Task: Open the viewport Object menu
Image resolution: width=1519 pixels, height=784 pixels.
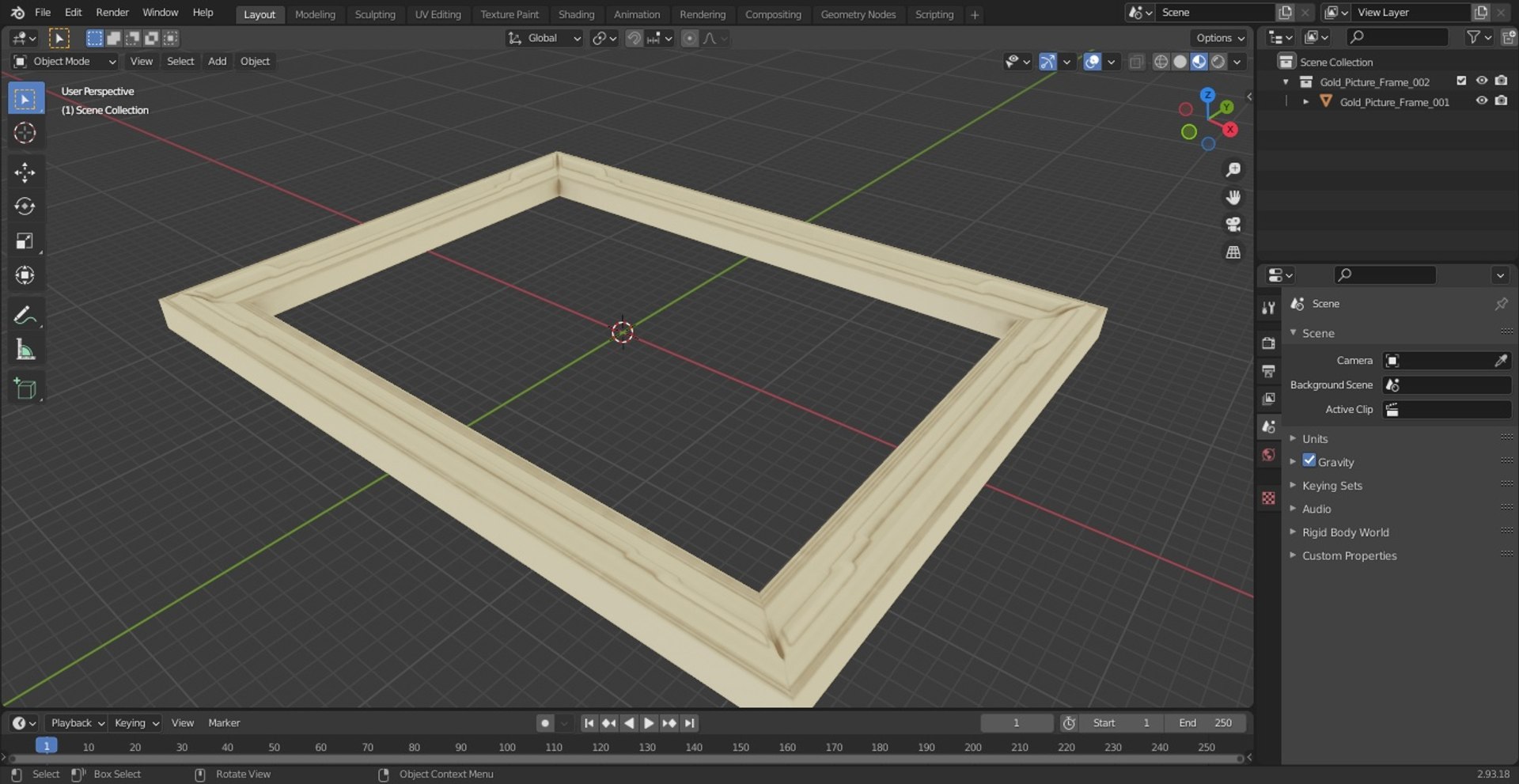Action: pyautogui.click(x=255, y=62)
